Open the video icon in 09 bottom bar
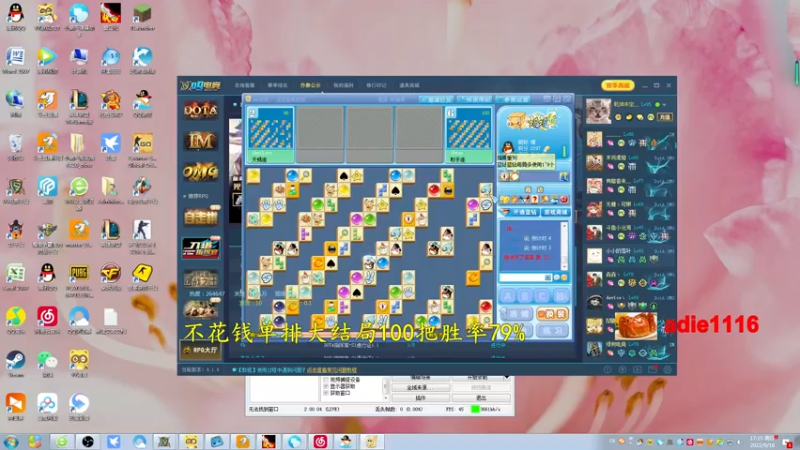The height and width of the screenshot is (450, 800). [637, 369]
